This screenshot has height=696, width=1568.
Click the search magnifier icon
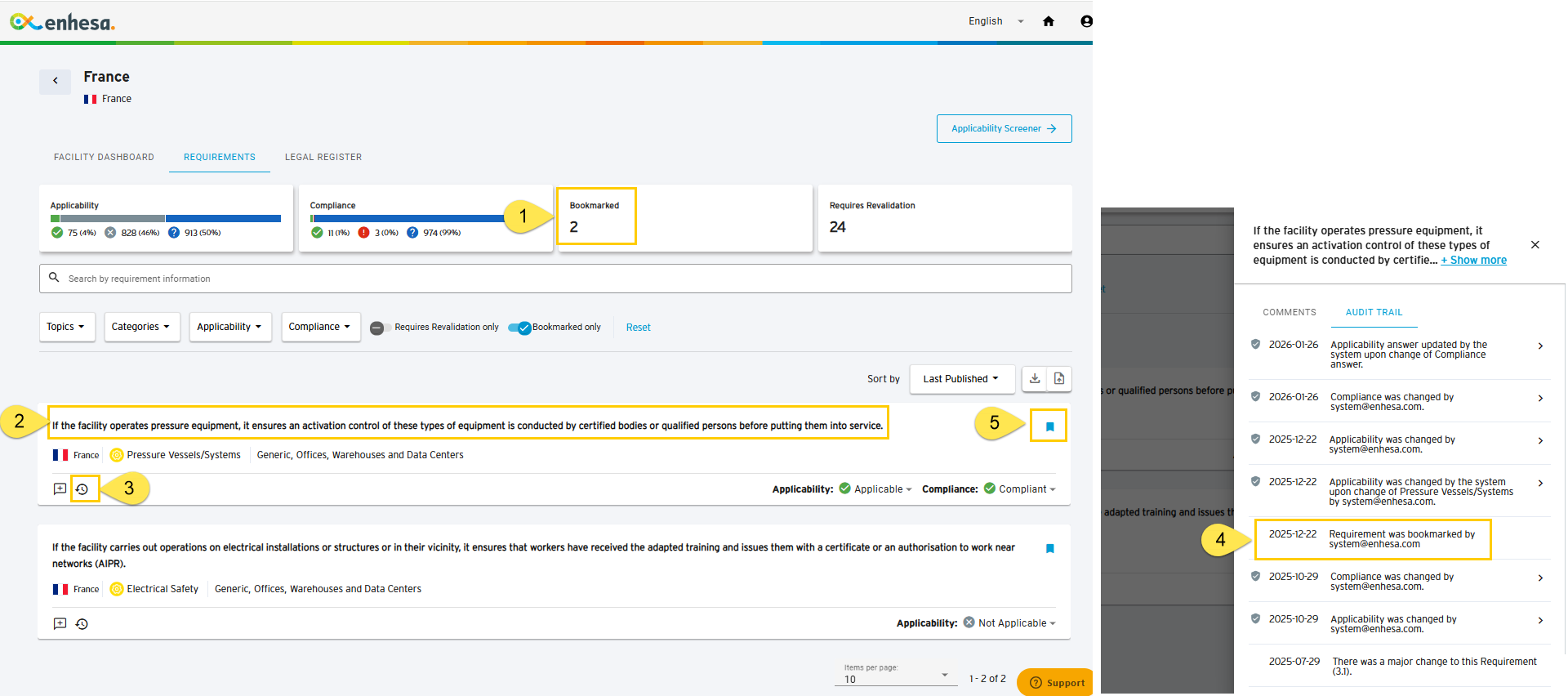click(54, 278)
